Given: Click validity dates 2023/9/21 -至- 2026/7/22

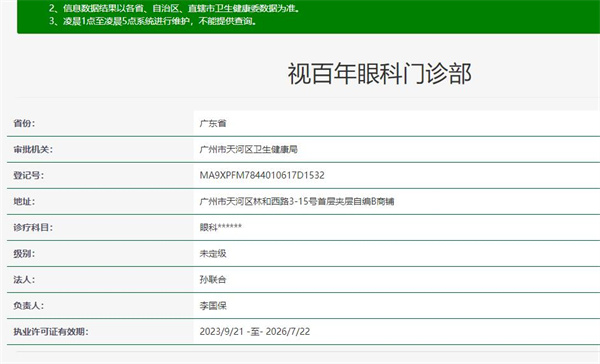Looking at the screenshot, I should 255,331.
